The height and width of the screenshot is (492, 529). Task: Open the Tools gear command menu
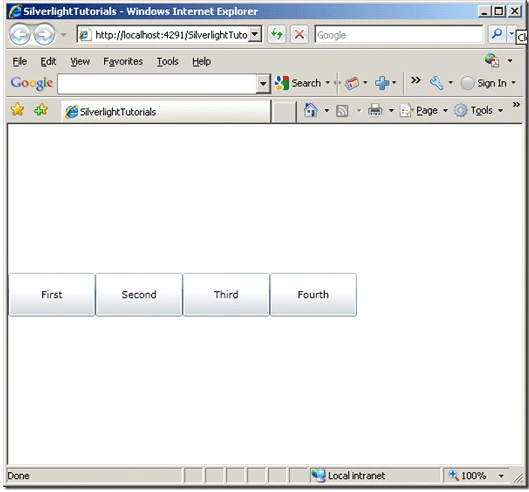click(478, 110)
